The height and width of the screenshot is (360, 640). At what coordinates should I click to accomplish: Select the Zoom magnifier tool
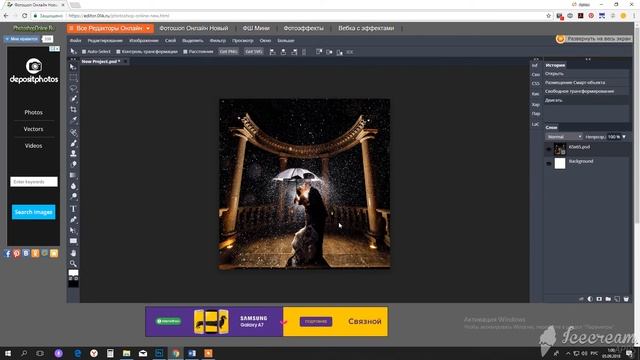click(x=73, y=264)
